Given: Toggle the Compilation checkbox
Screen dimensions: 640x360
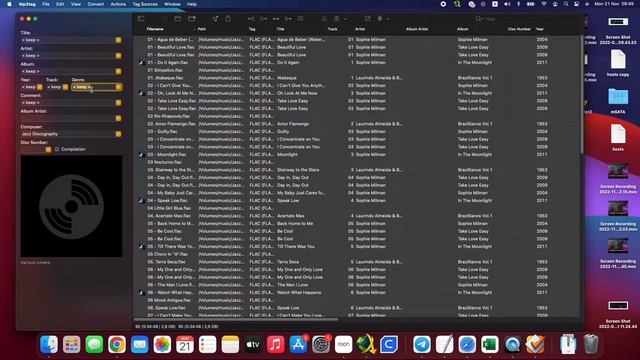Looking at the screenshot, I should tap(57, 149).
